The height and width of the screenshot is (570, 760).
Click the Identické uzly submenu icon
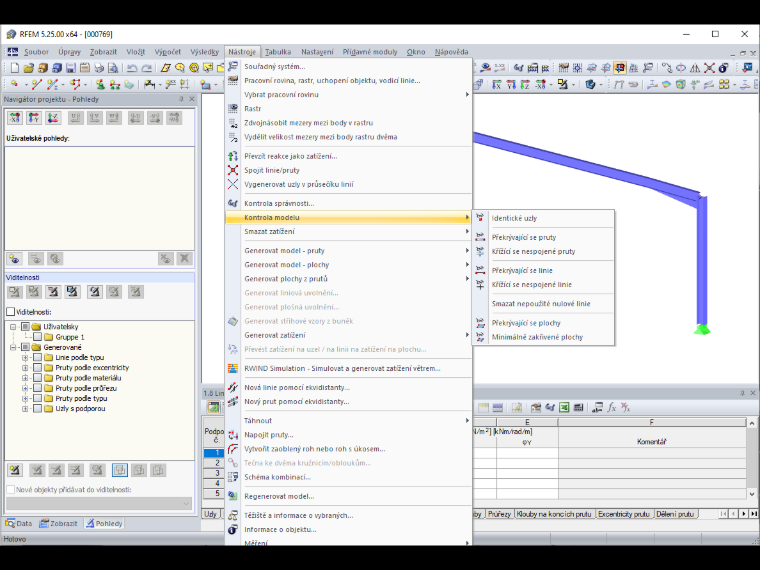480,218
